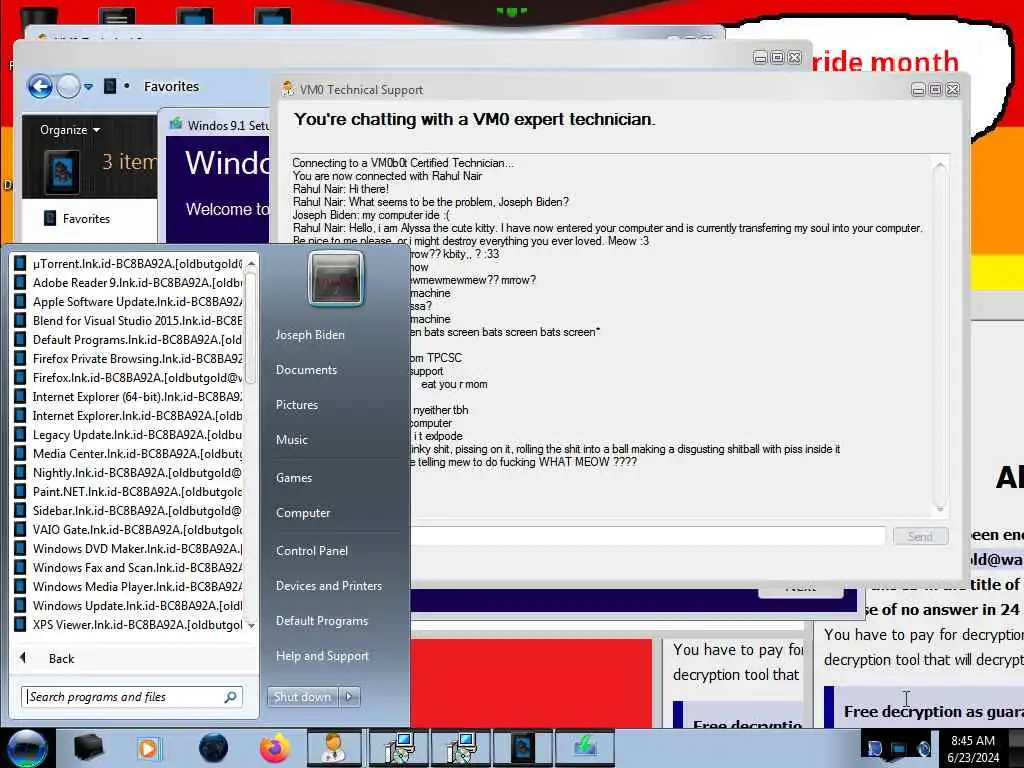Open the black folder icon on taskbar
The image size is (1024, 768).
(x=89, y=748)
